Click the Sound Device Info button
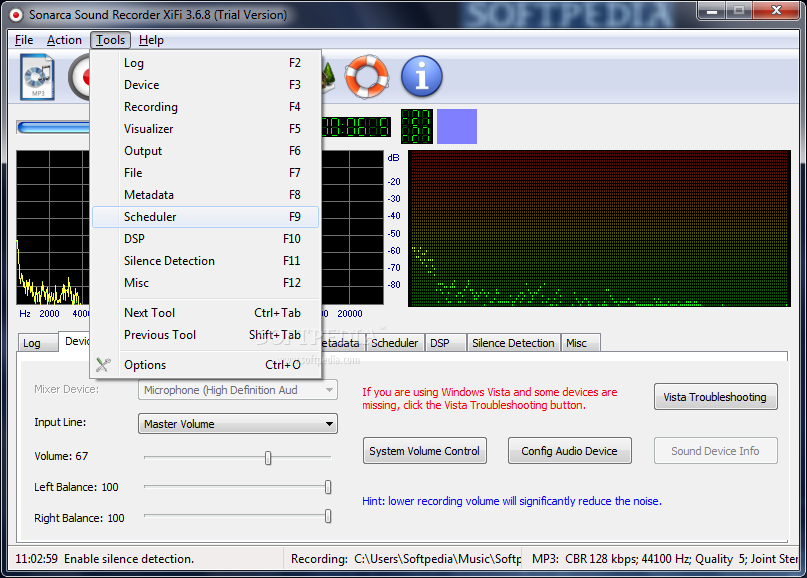This screenshot has width=807, height=578. [x=715, y=451]
